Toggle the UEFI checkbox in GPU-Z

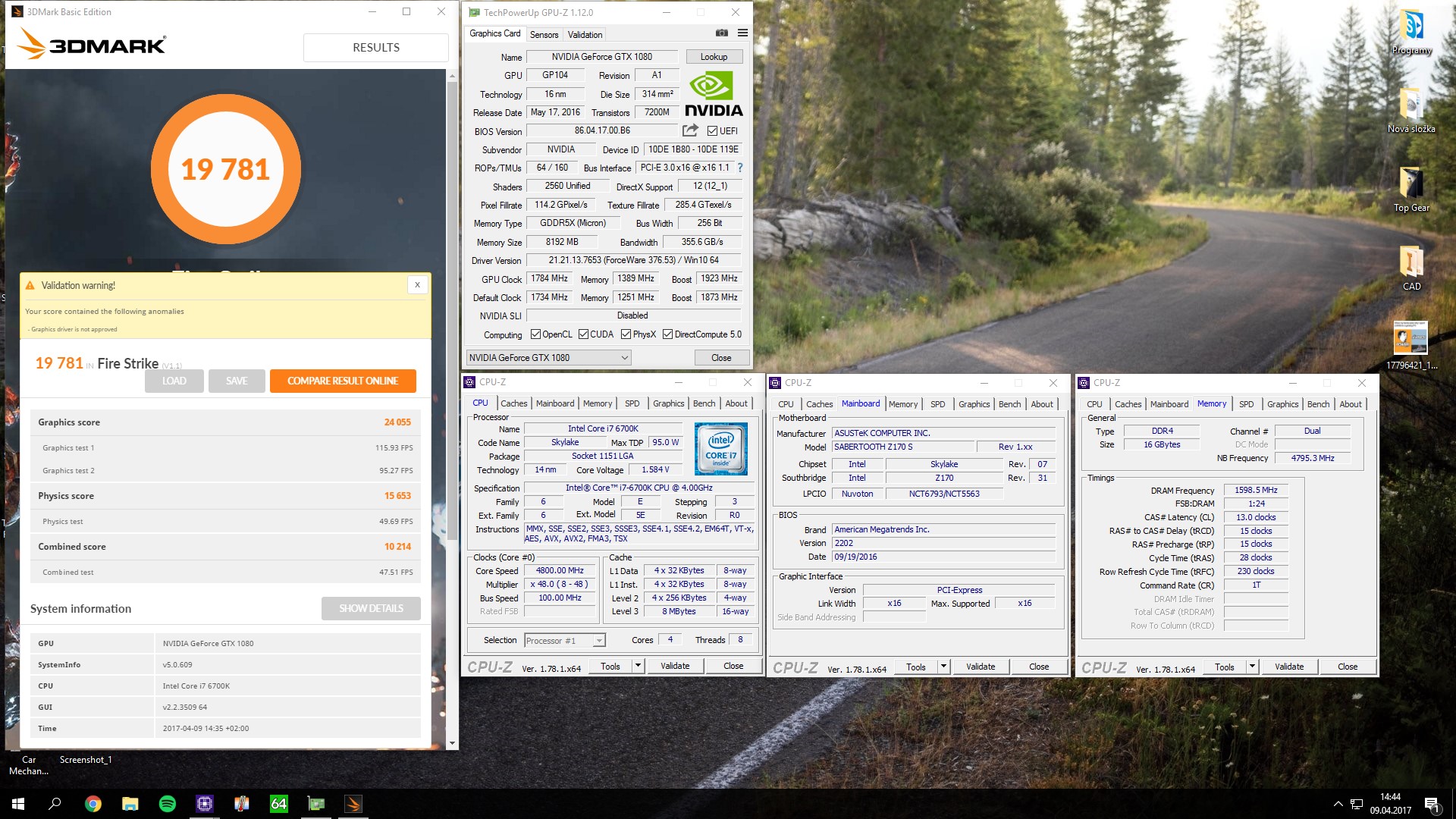pos(712,131)
